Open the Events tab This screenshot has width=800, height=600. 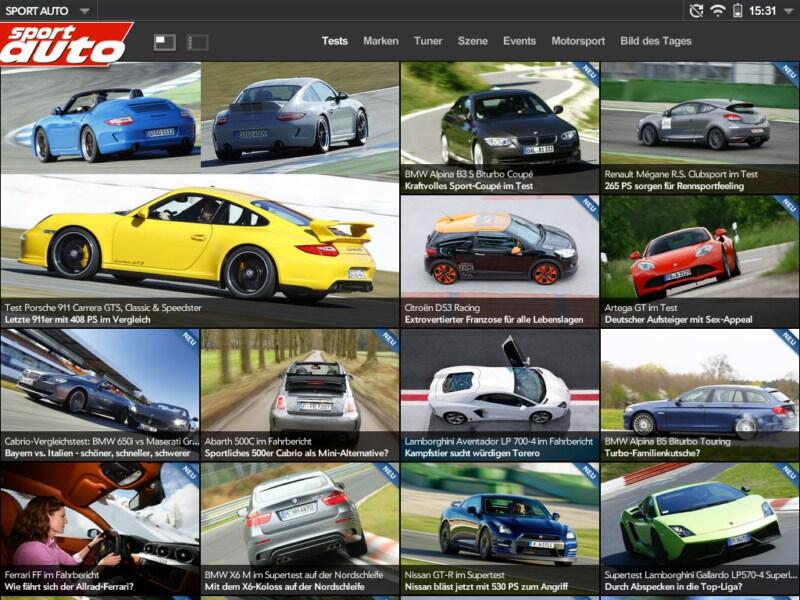[x=519, y=41]
